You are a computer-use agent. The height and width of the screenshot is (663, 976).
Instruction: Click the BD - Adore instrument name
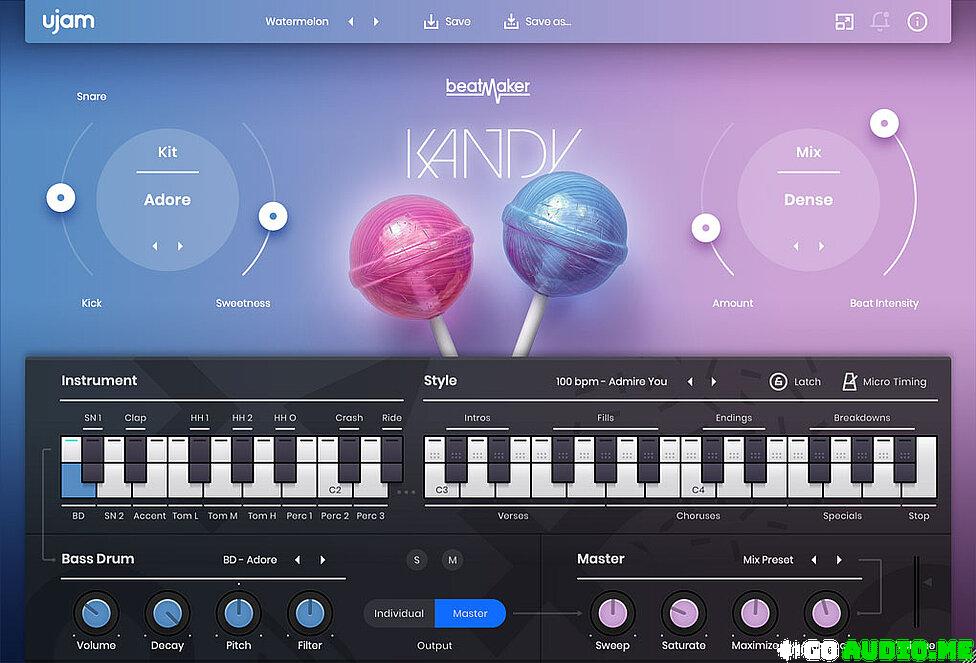click(x=250, y=560)
